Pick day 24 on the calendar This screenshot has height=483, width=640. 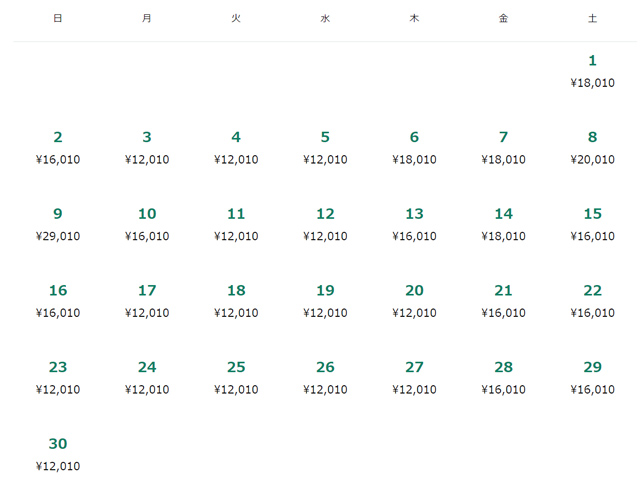(x=147, y=377)
